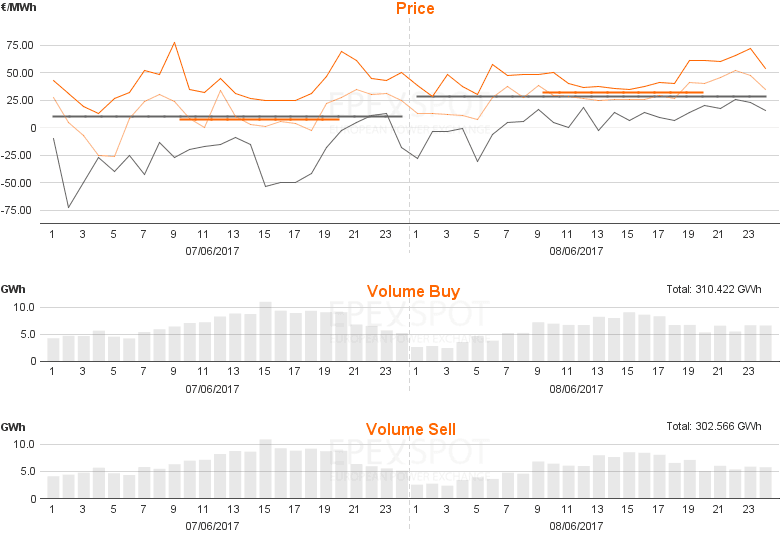Click the "Volume Buy" chart heading
Viewport: 780px width, 533px height.
coord(413,292)
